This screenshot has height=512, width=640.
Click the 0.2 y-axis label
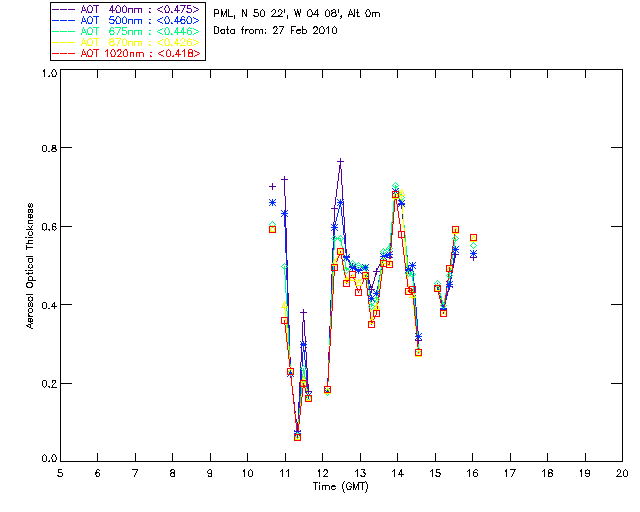[x=49, y=384]
